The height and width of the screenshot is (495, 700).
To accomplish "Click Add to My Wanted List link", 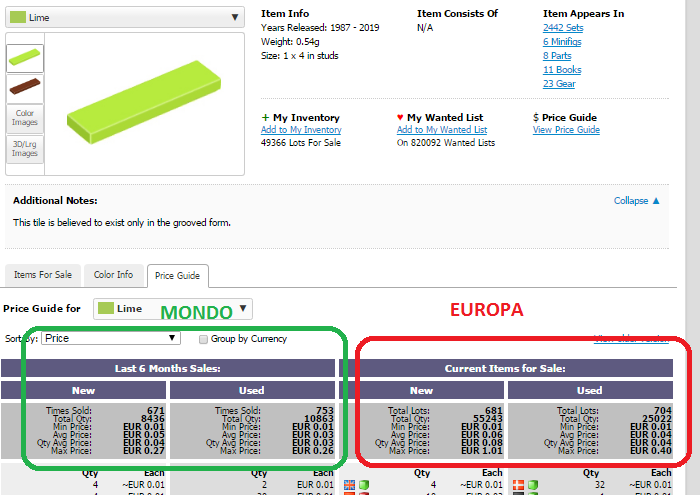I will (x=442, y=129).
